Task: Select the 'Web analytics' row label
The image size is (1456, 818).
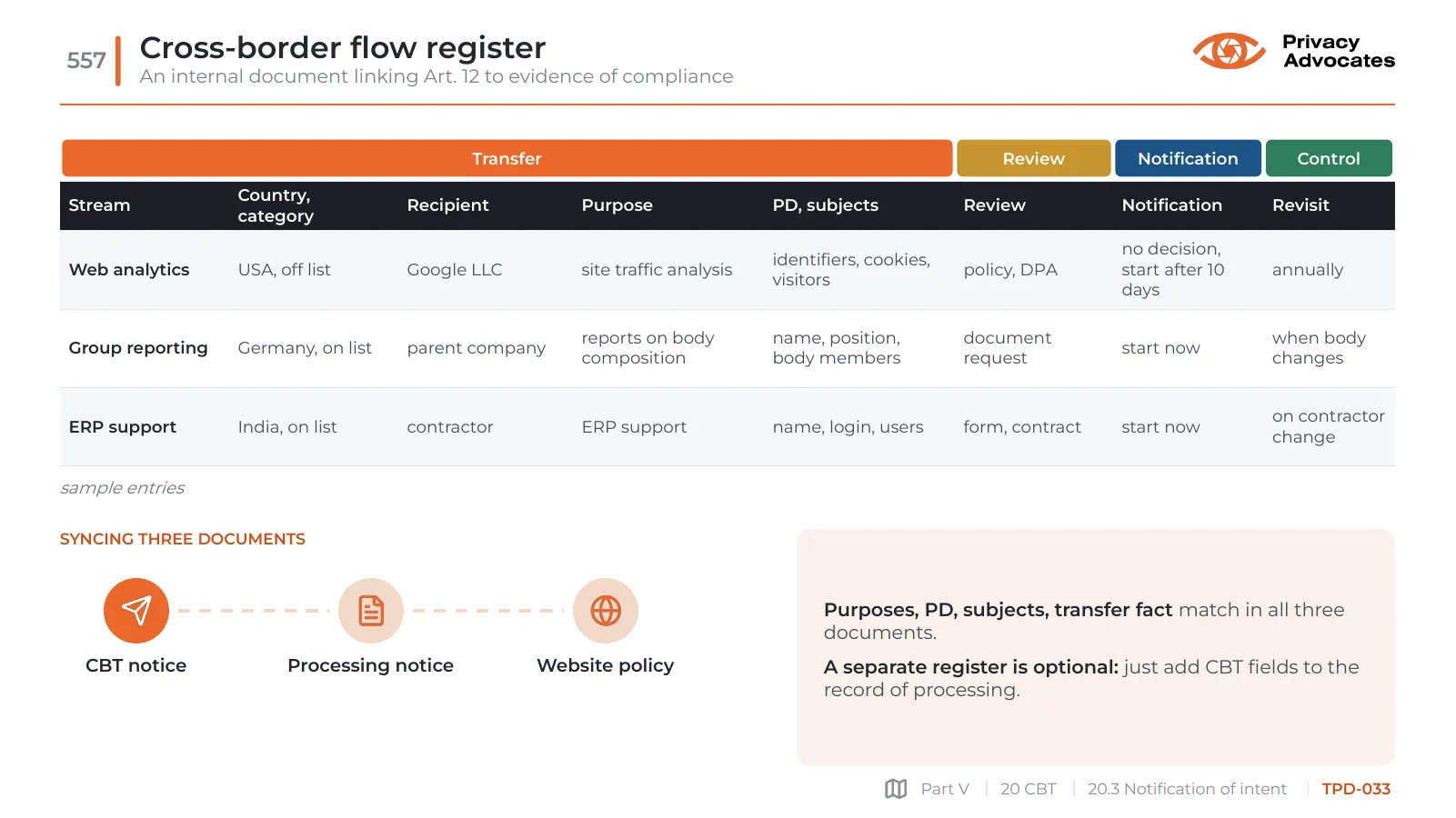Action: tap(129, 270)
